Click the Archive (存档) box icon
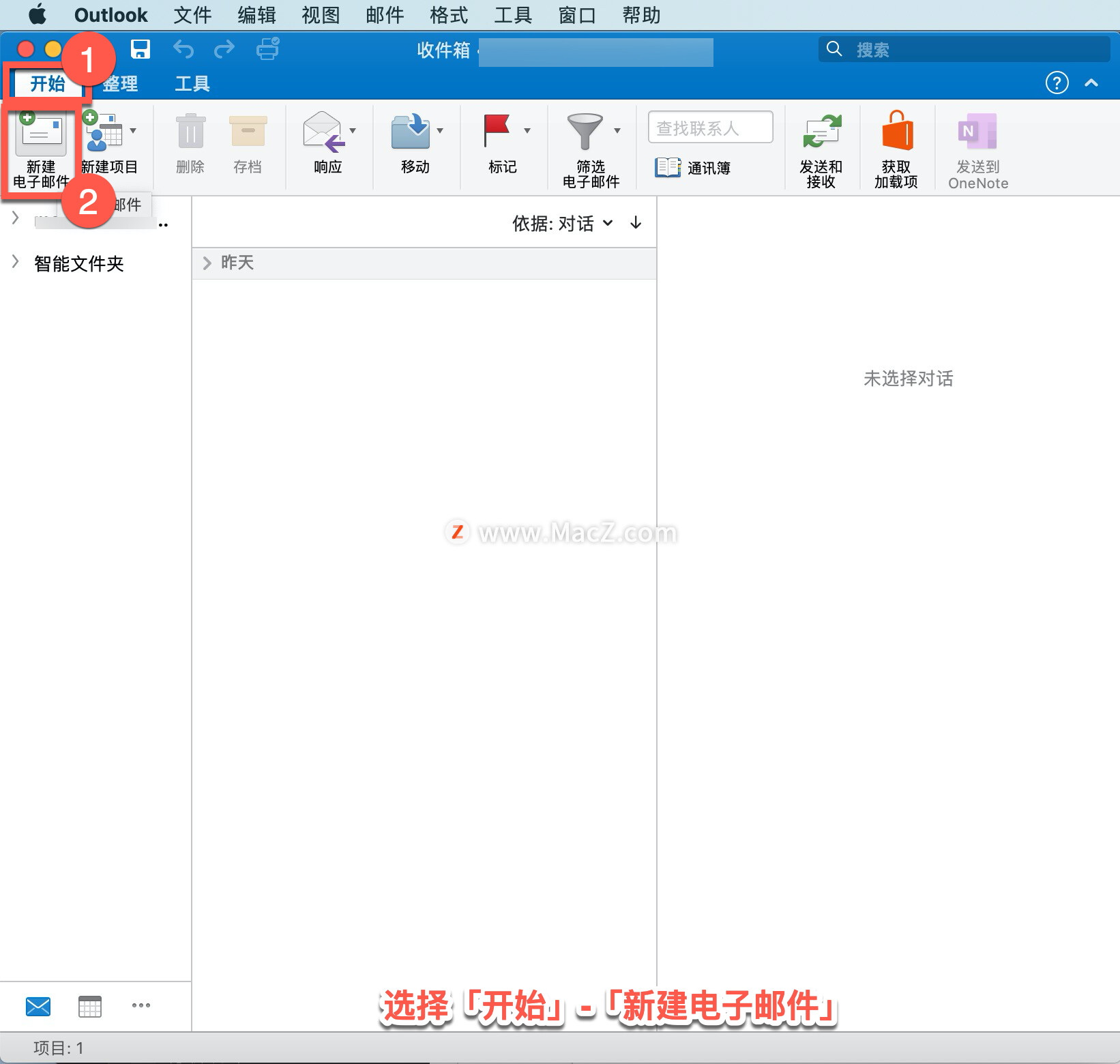The image size is (1120, 1064). [248, 131]
